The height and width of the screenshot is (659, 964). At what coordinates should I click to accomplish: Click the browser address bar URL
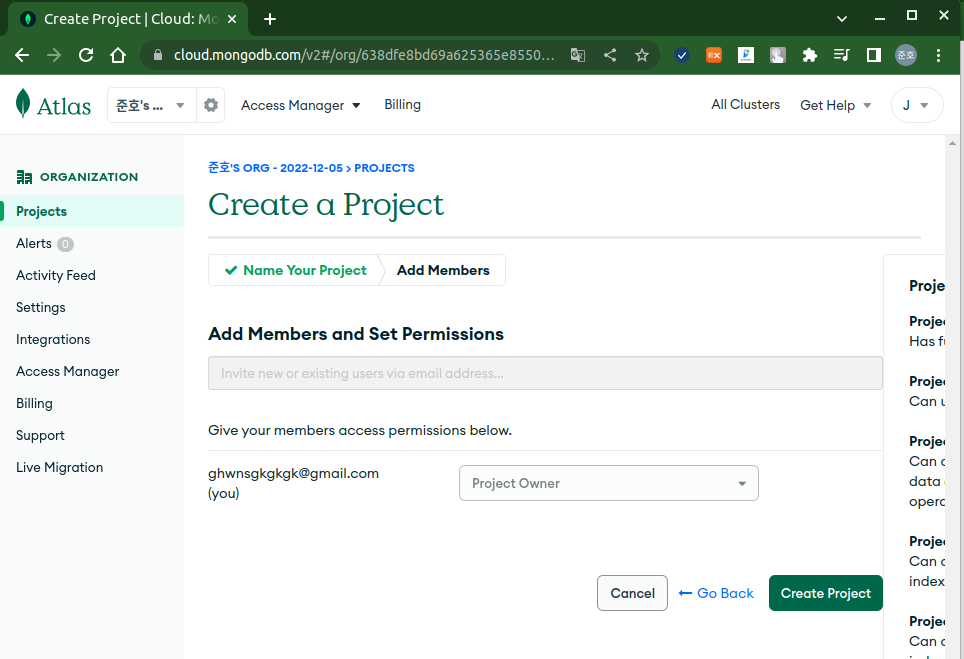pyautogui.click(x=364, y=55)
